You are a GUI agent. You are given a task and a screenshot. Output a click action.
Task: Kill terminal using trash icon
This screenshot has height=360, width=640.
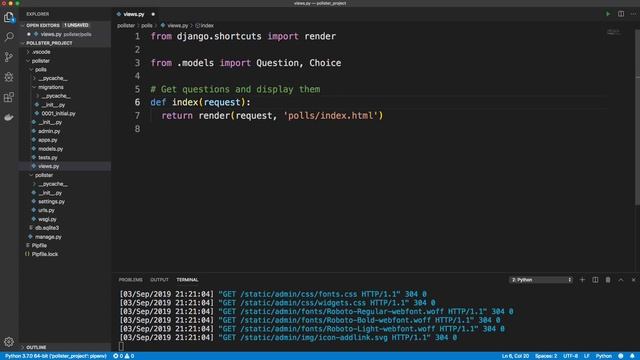[x=608, y=280]
